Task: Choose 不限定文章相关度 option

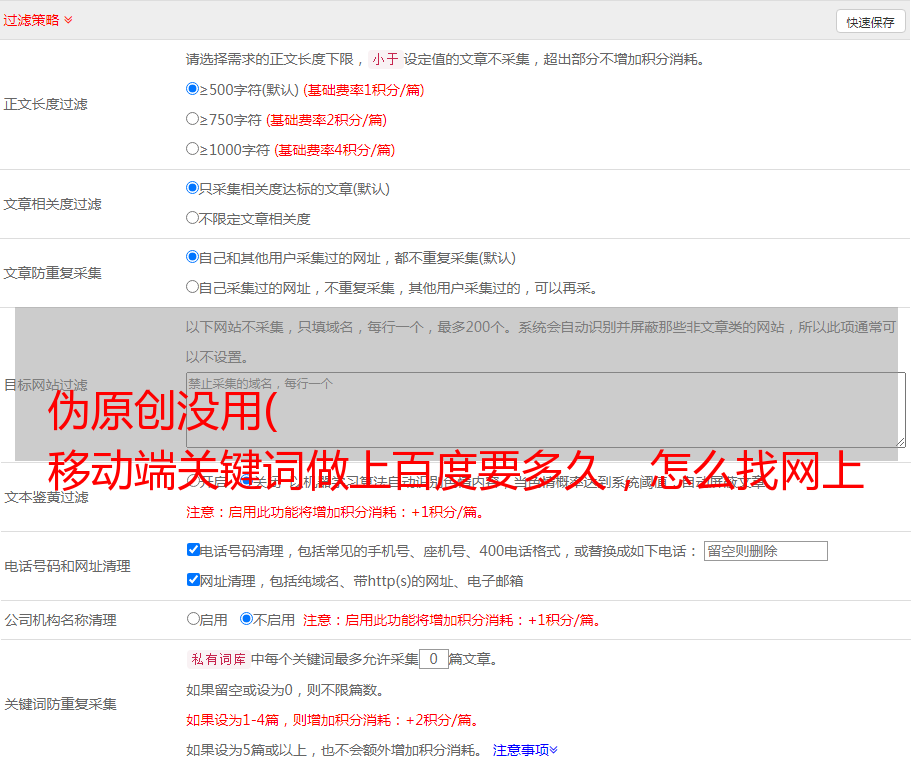Action: click(193, 218)
